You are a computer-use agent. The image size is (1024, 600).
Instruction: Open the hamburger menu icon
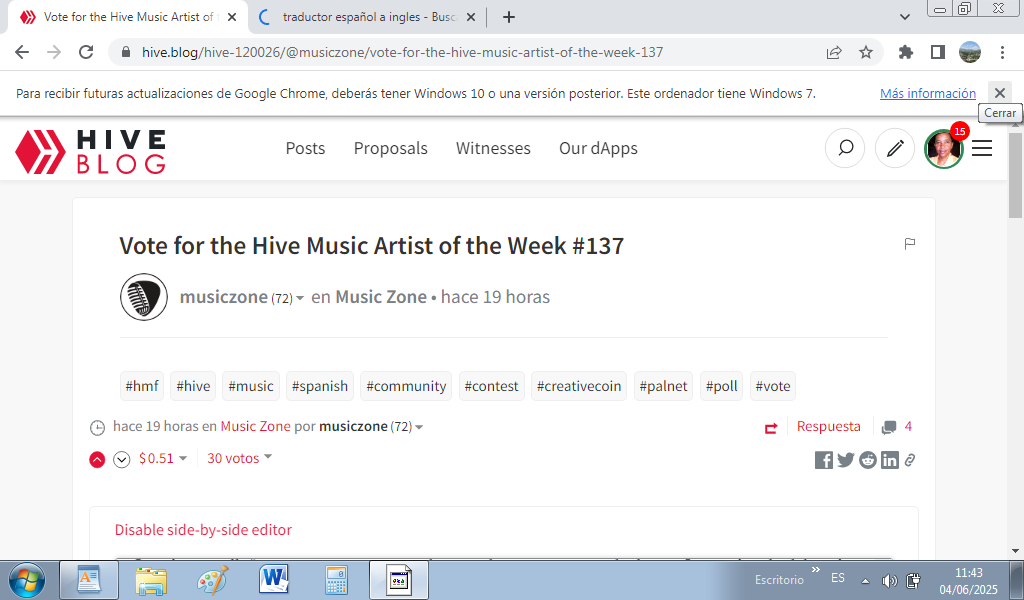pyautogui.click(x=982, y=148)
